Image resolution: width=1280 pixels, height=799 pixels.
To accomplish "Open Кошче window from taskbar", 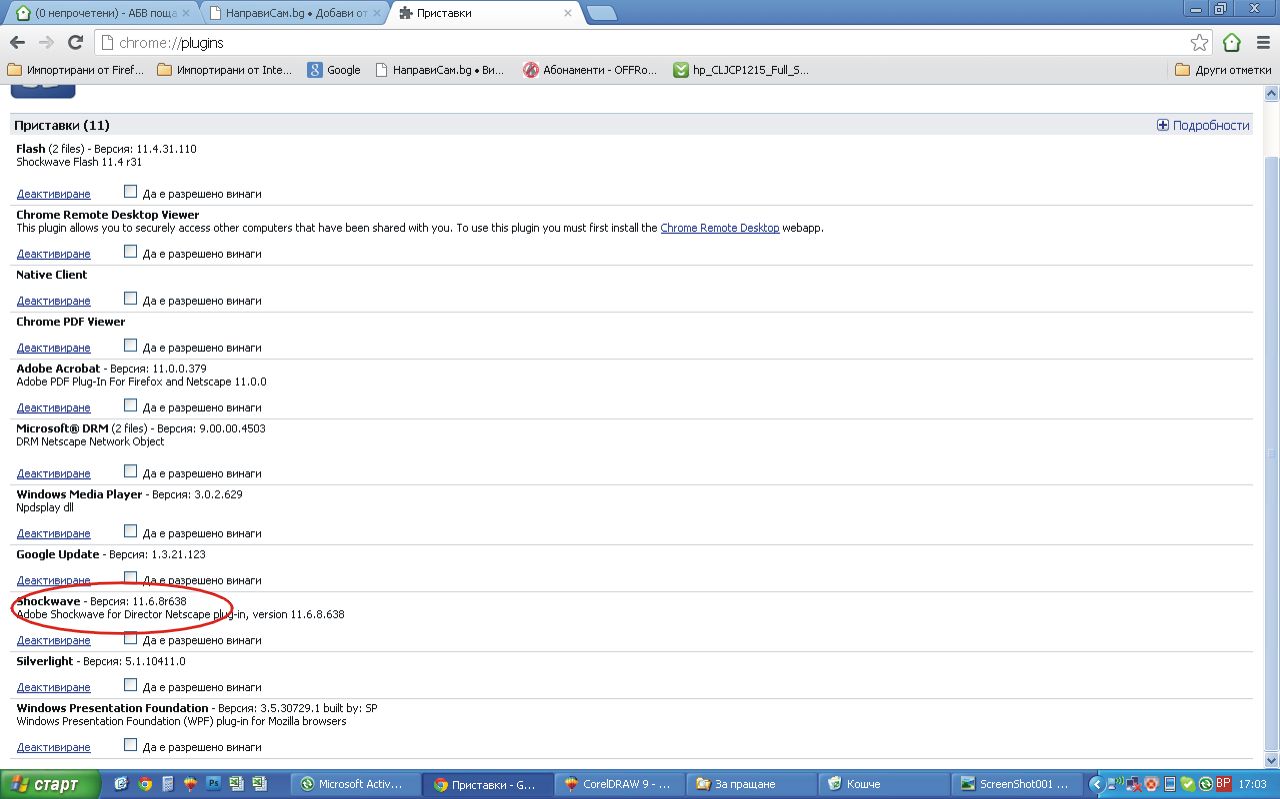I will [x=882, y=785].
